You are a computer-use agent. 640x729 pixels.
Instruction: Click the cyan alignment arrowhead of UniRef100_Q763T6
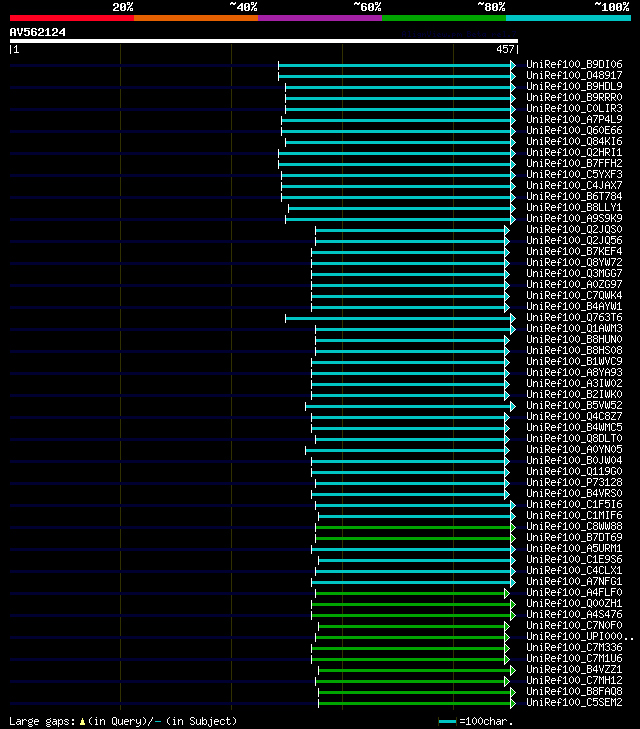(513, 318)
